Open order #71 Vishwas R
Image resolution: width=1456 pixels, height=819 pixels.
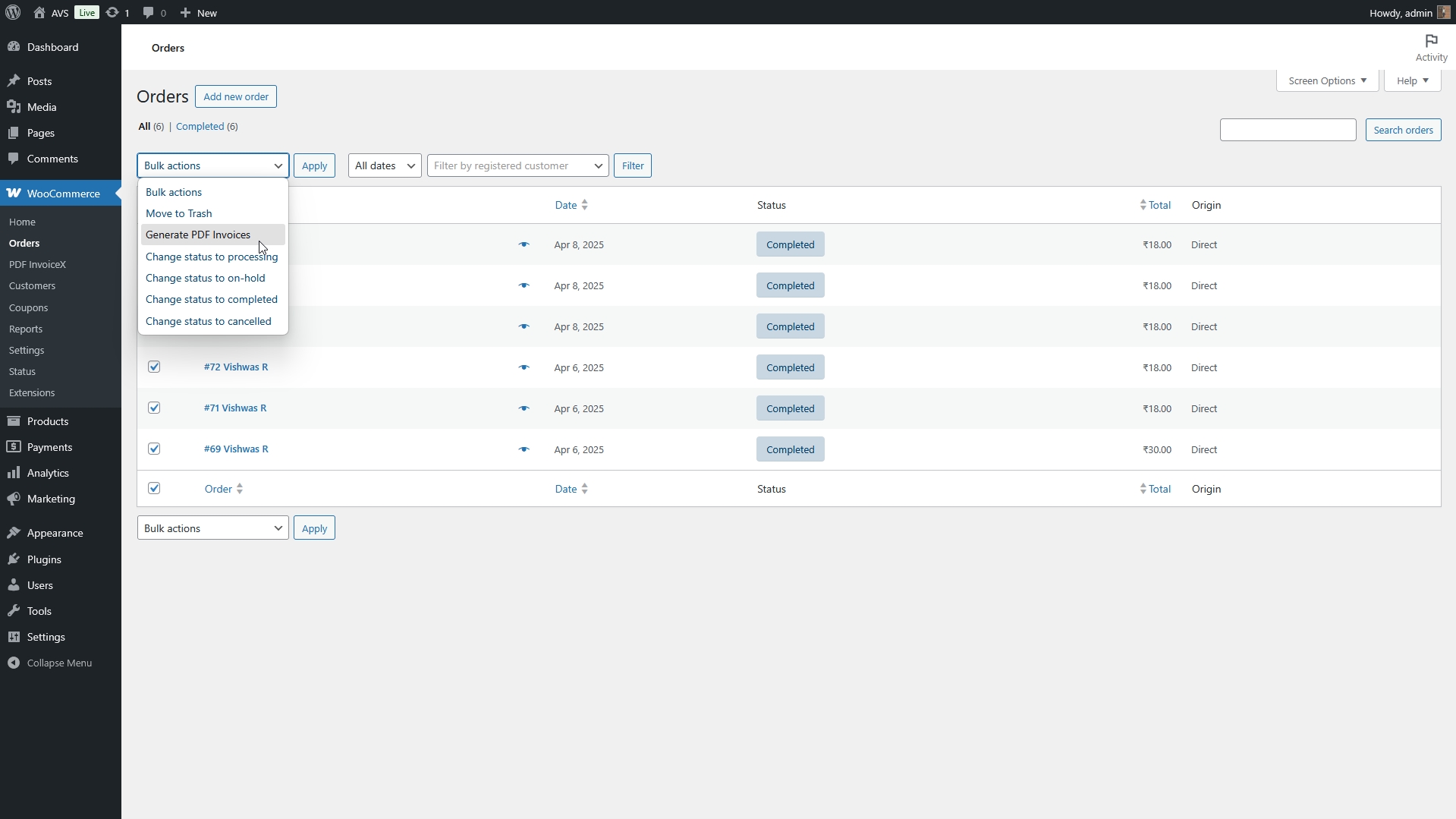(x=235, y=408)
